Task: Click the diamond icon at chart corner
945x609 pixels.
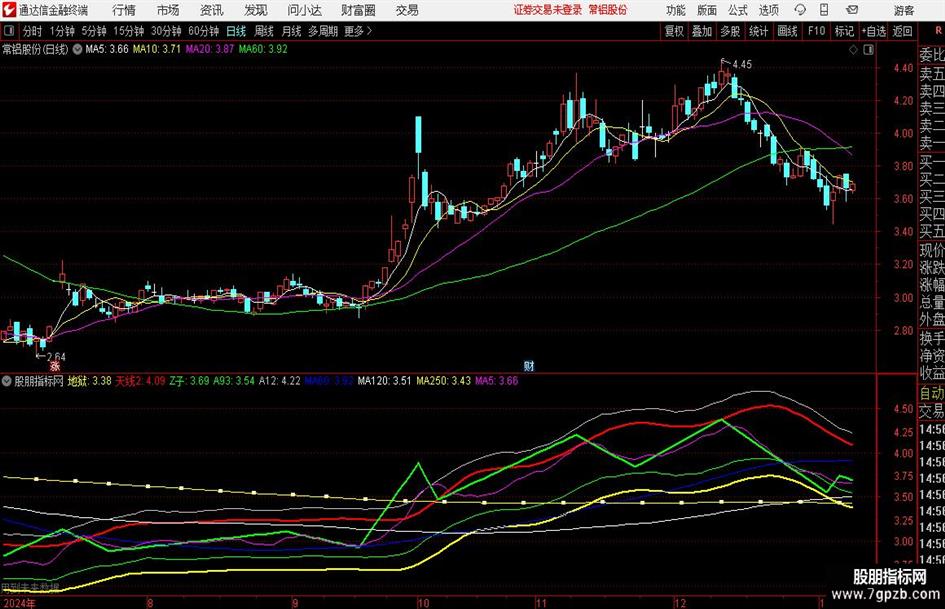Action: [x=853, y=50]
